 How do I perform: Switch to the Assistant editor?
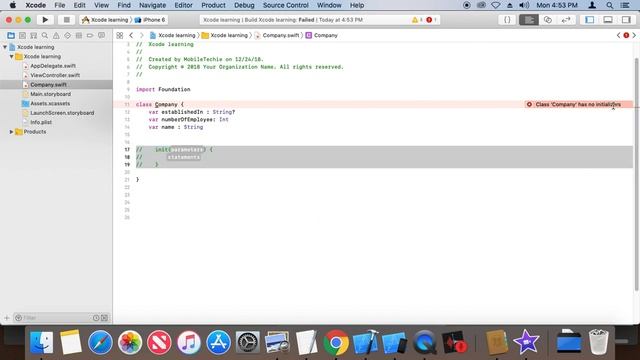tap(547, 20)
